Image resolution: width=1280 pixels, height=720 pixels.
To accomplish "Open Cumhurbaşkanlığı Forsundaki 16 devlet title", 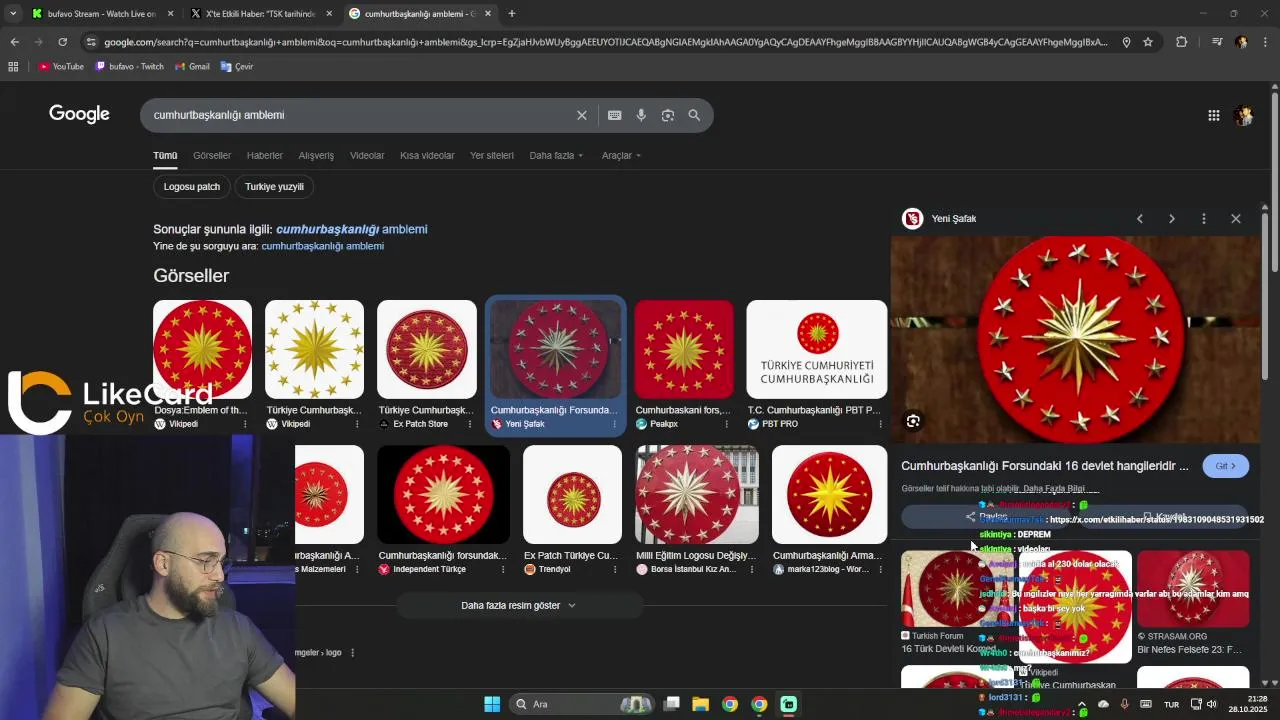I will (x=1044, y=466).
